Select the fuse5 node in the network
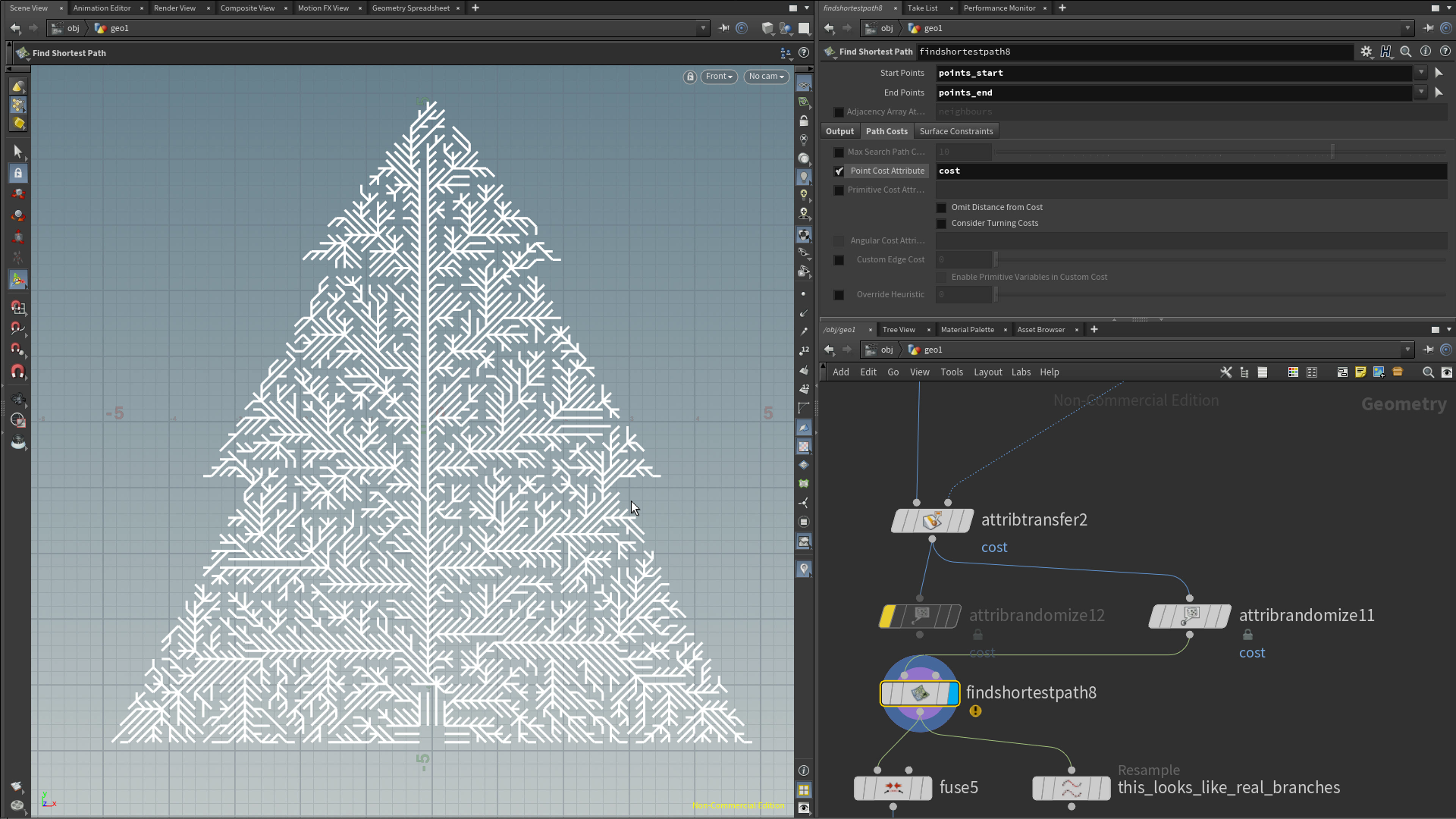Viewport: 1456px width, 819px height. pyautogui.click(x=893, y=788)
